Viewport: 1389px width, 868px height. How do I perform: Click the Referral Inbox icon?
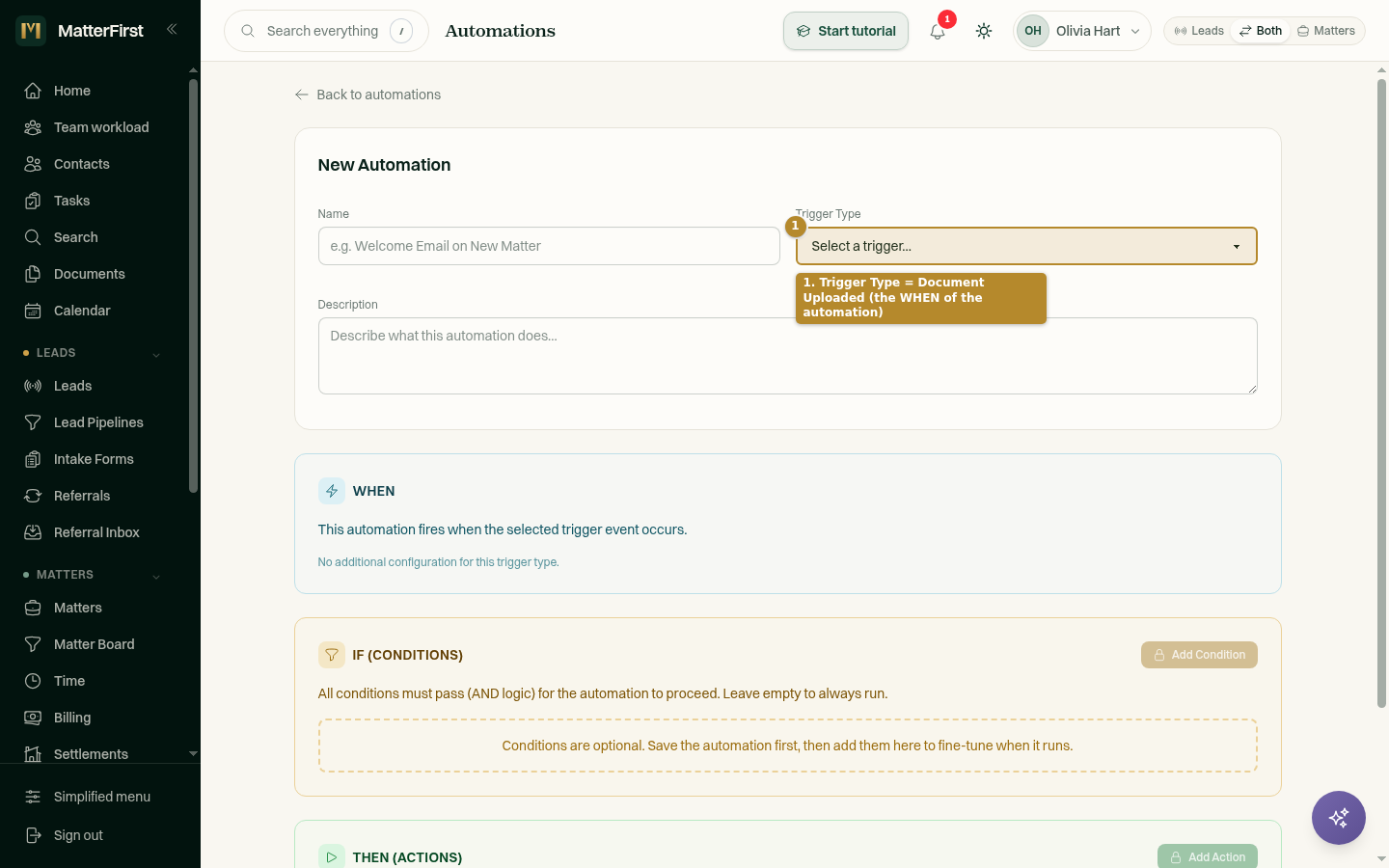33,532
